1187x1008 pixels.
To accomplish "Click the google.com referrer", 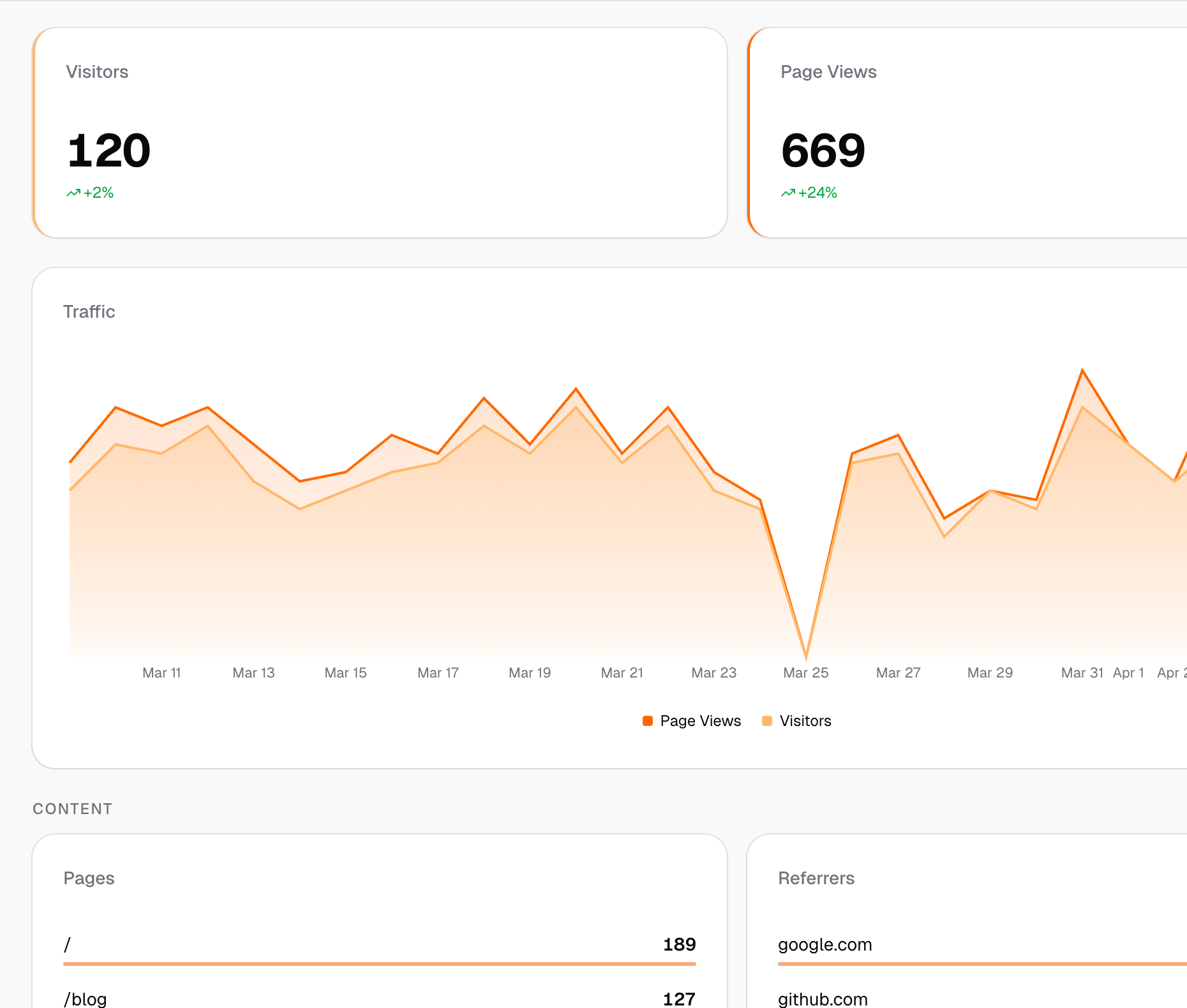I will click(825, 945).
